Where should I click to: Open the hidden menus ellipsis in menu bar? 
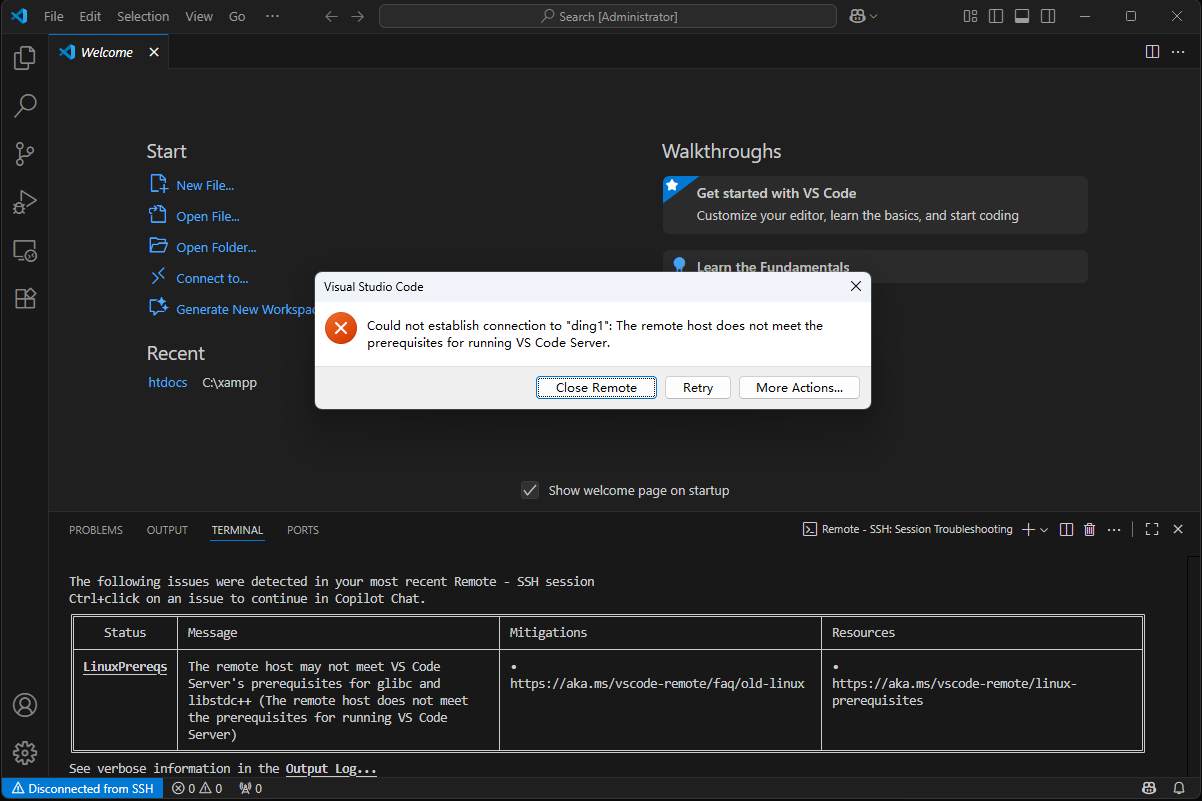272,16
